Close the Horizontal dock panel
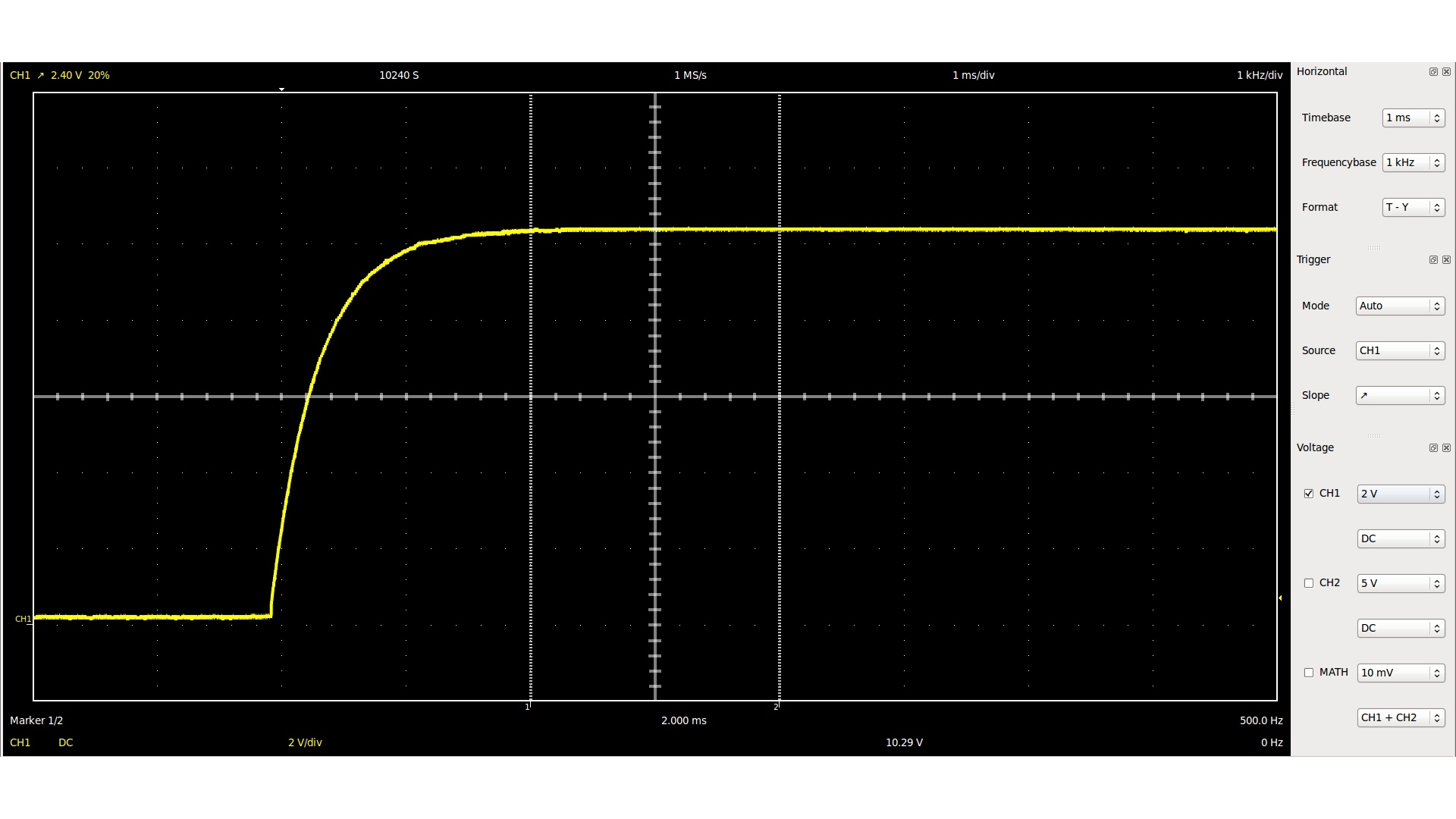Viewport: 1456px width, 819px height. pyautogui.click(x=1446, y=72)
